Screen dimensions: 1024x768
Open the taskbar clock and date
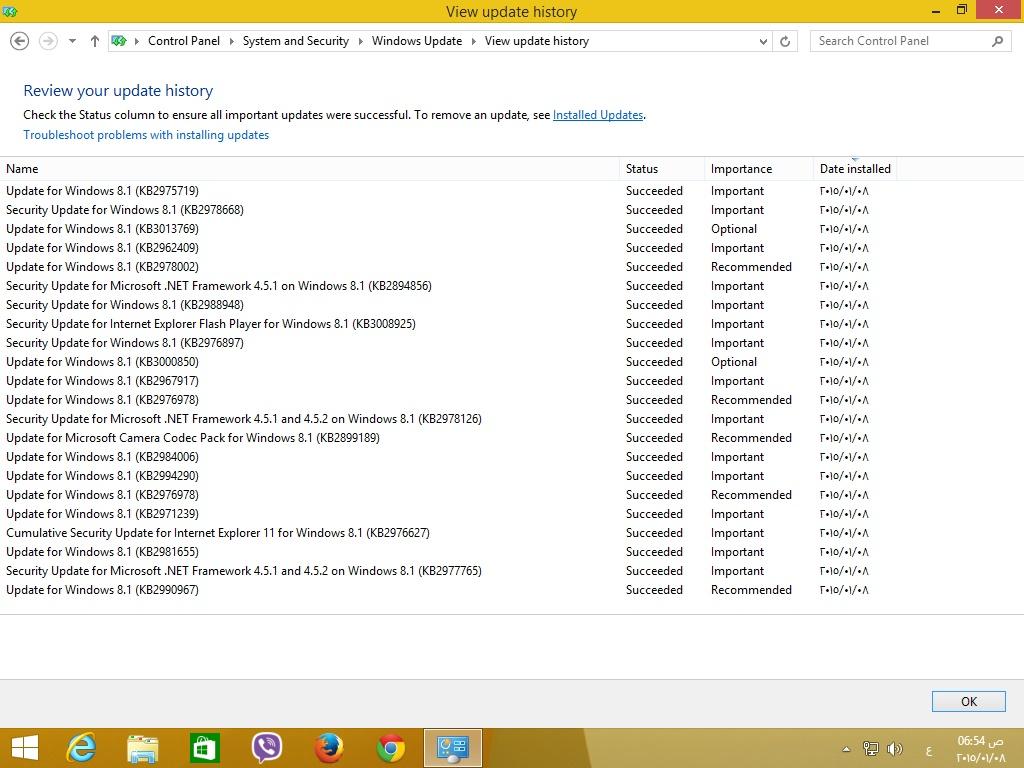pyautogui.click(x=981, y=749)
